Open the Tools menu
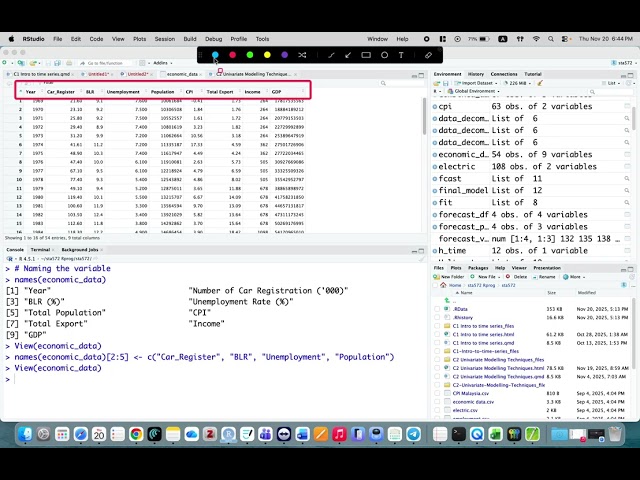Viewport: 640px width, 480px height. coord(262,39)
